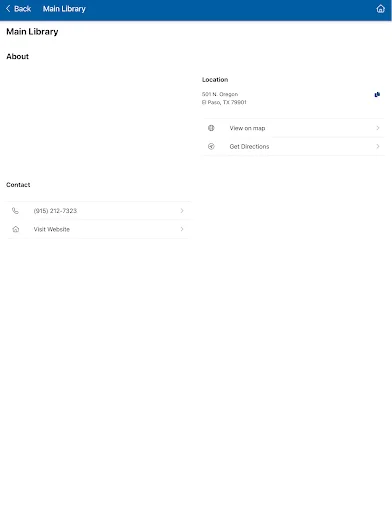Click the Main Library title in header bar
Viewport: 392px width, 512px height.
click(64, 9)
